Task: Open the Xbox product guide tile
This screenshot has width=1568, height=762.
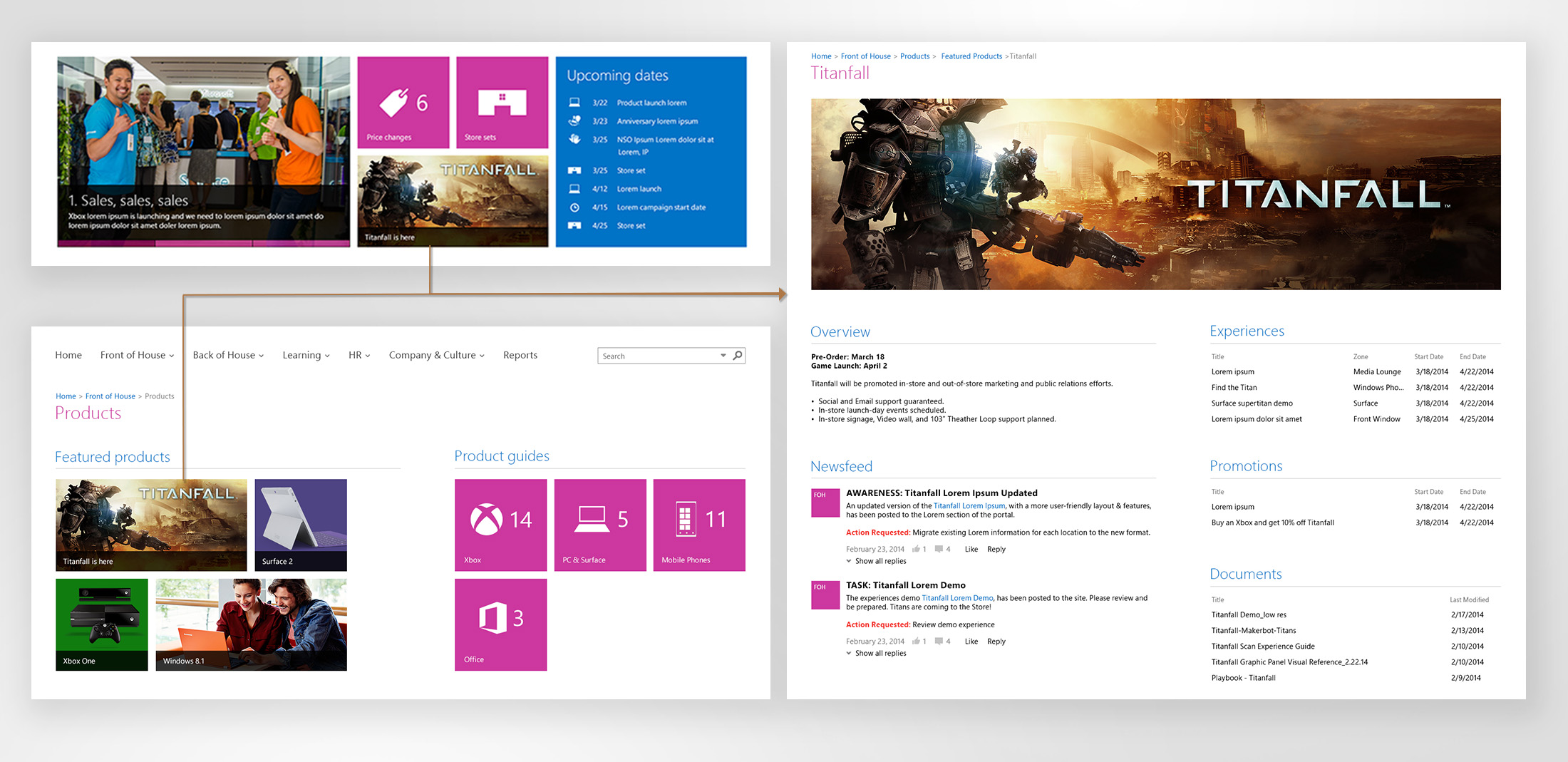Action: pos(501,525)
